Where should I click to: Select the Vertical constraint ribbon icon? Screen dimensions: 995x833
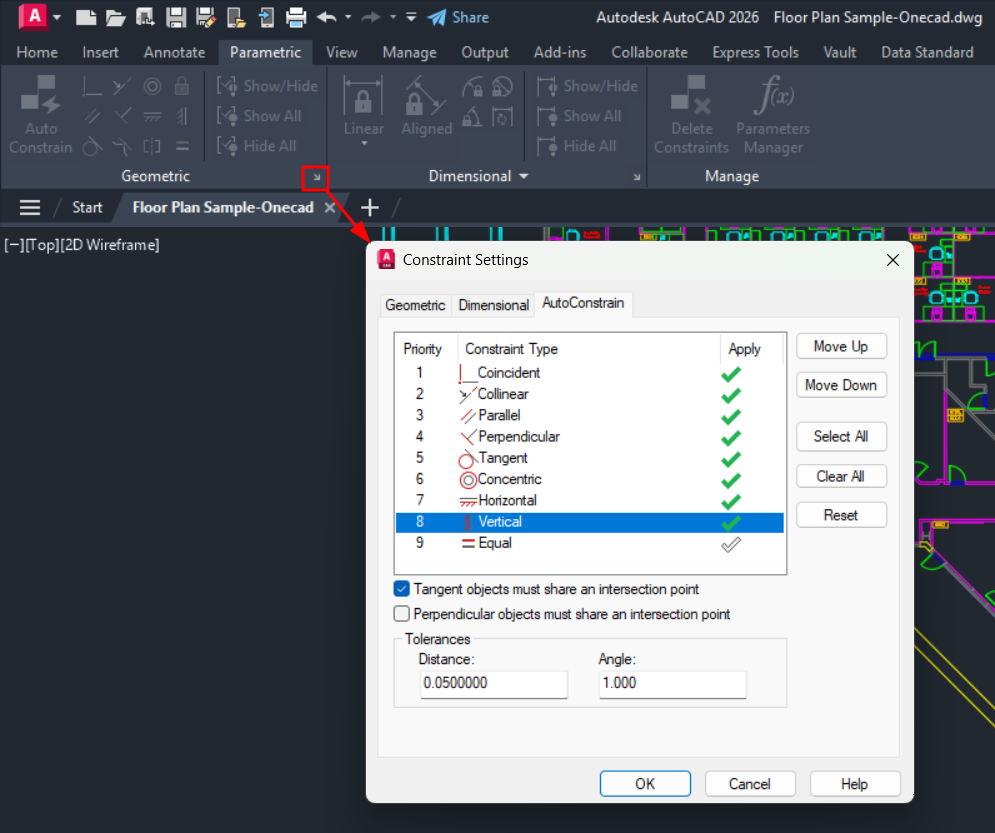click(182, 116)
